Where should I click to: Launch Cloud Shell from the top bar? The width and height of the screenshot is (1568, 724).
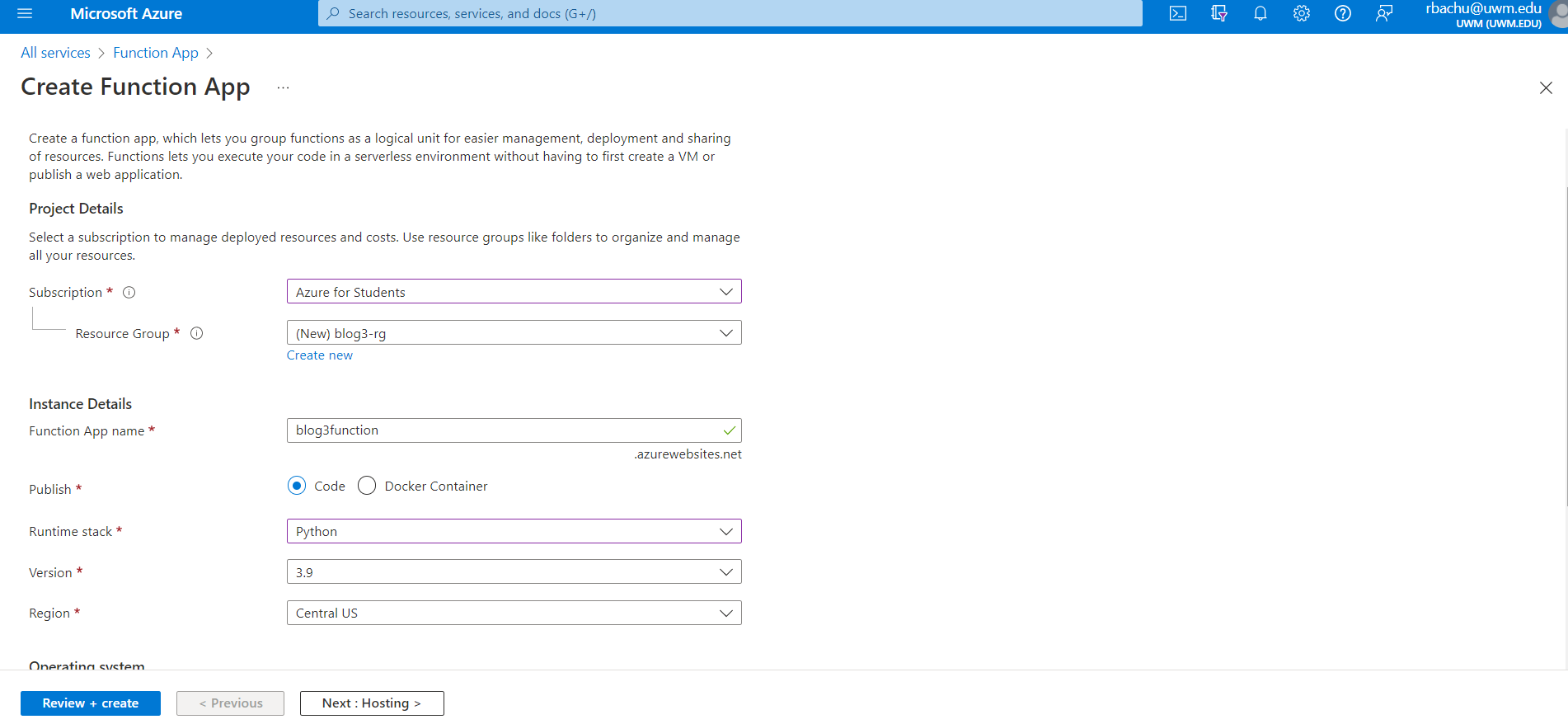1178,13
